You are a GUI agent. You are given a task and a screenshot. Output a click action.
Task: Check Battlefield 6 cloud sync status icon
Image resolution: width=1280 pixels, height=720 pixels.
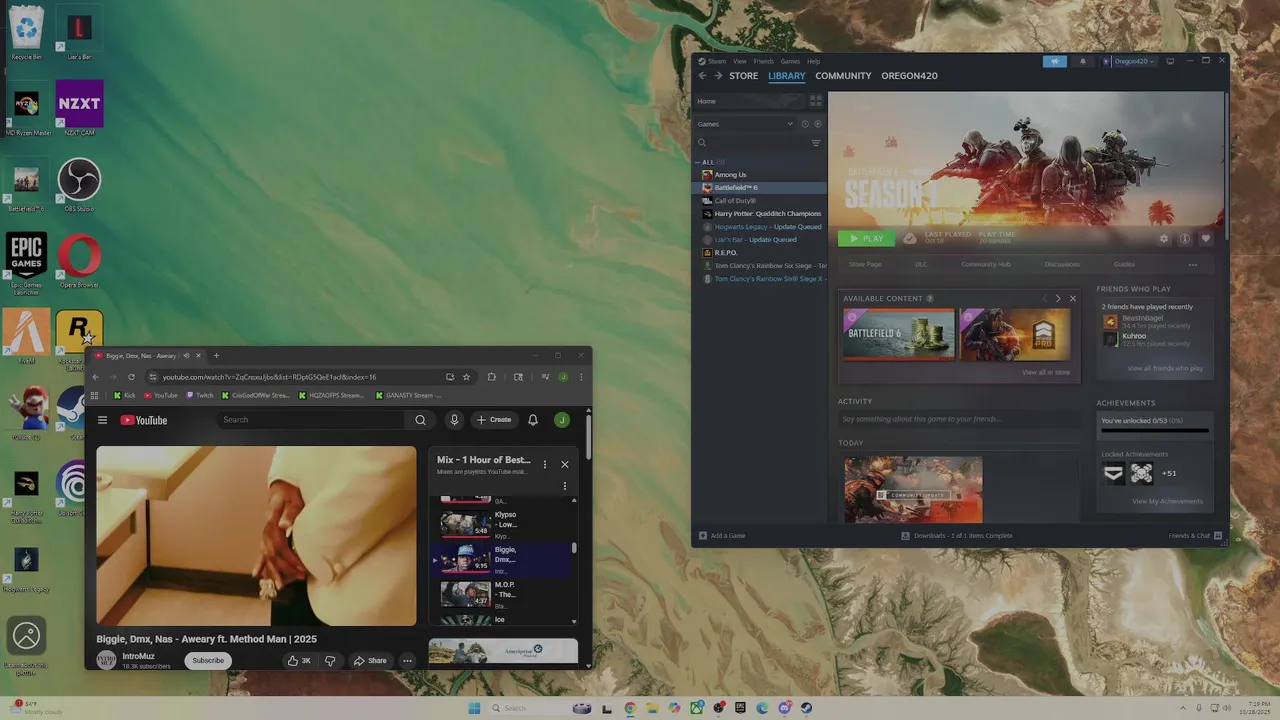[x=909, y=239]
